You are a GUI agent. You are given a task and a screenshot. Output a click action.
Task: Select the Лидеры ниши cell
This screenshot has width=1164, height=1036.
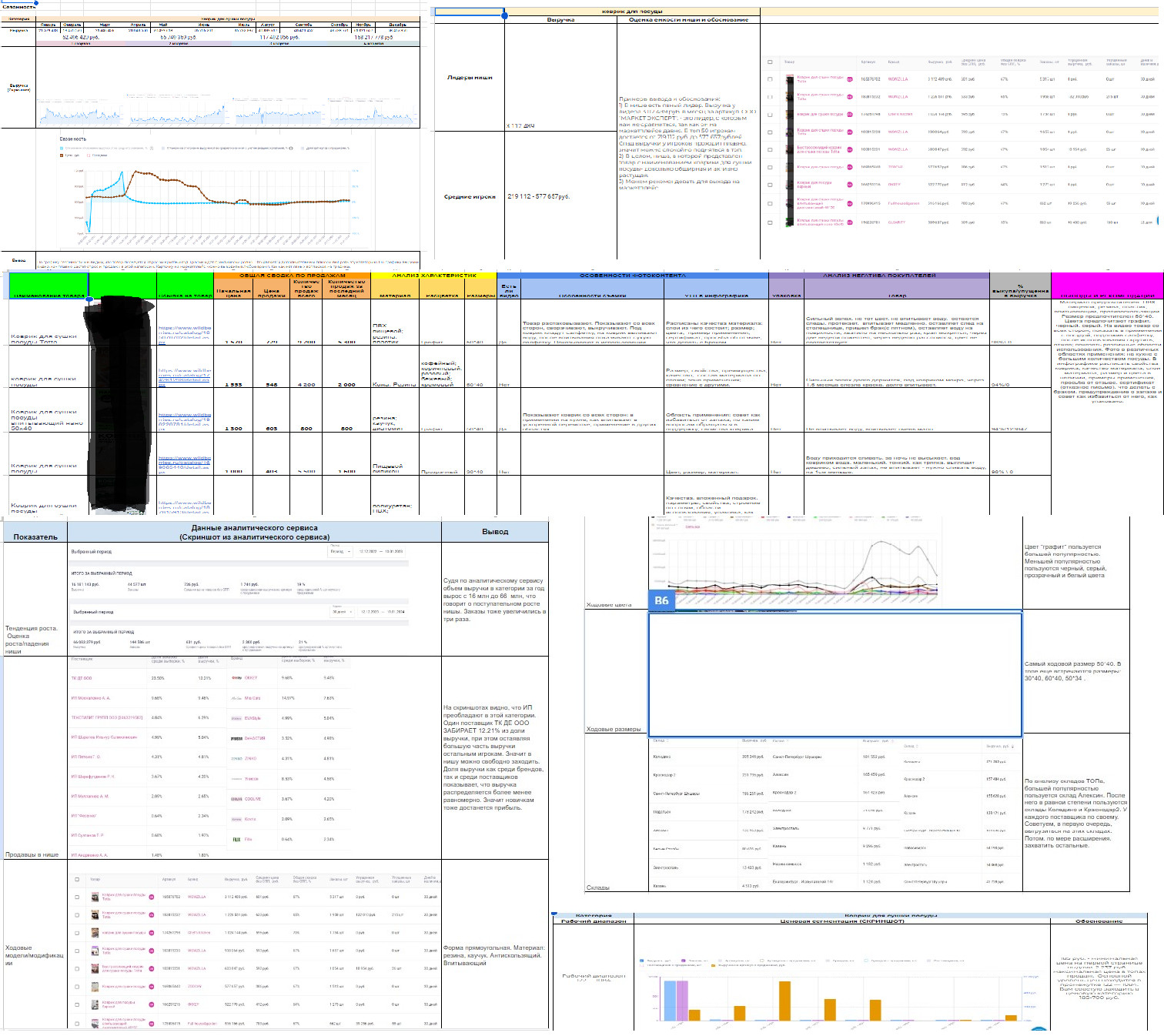(x=470, y=77)
